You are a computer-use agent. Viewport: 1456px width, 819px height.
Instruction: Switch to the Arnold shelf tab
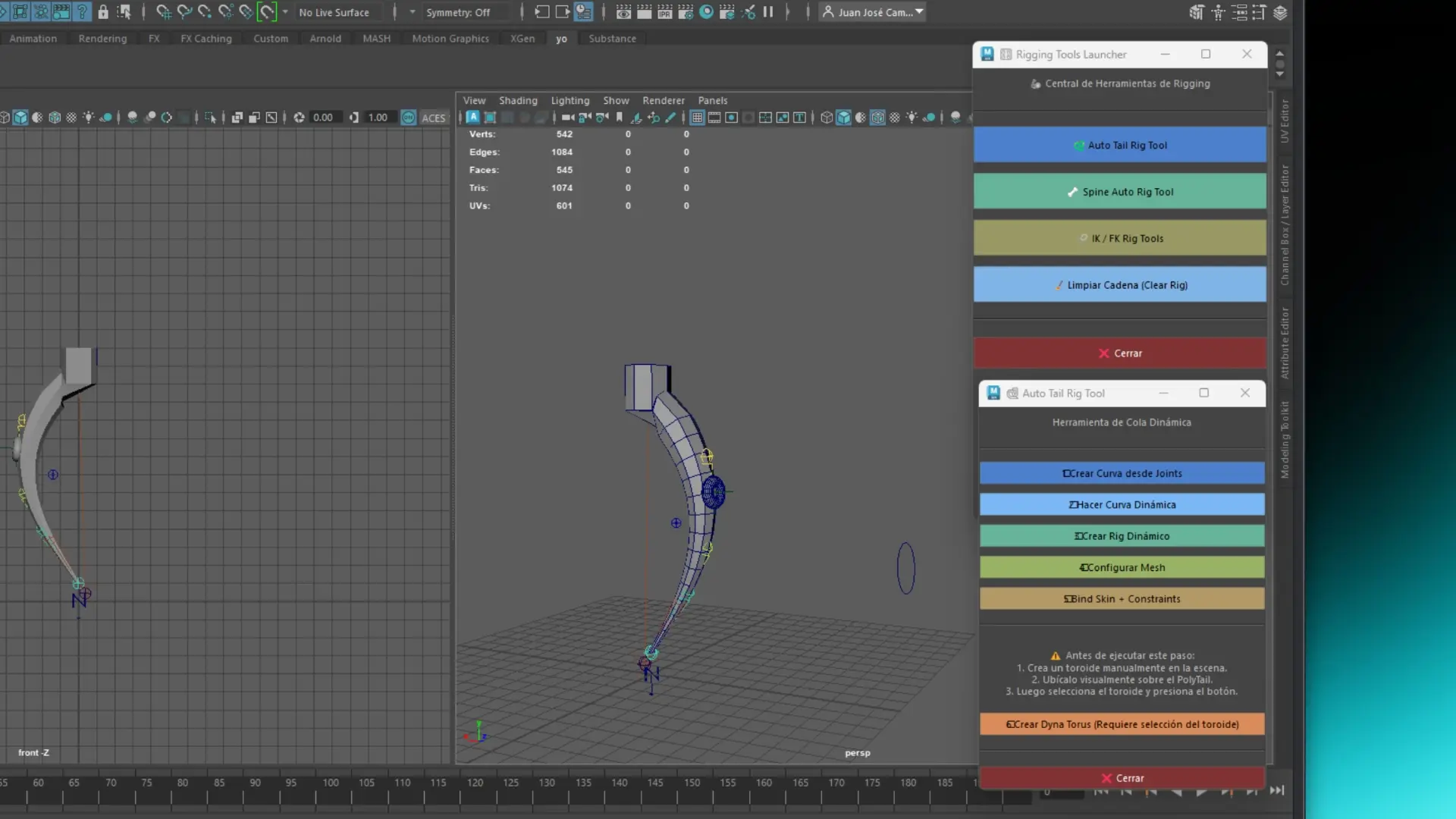(325, 39)
